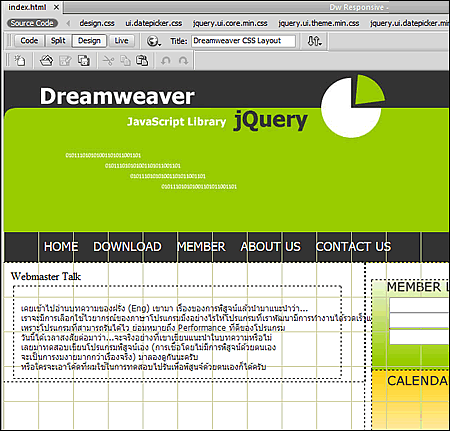Click the third member login input field
The width and height of the screenshot is (450, 431).
419,337
